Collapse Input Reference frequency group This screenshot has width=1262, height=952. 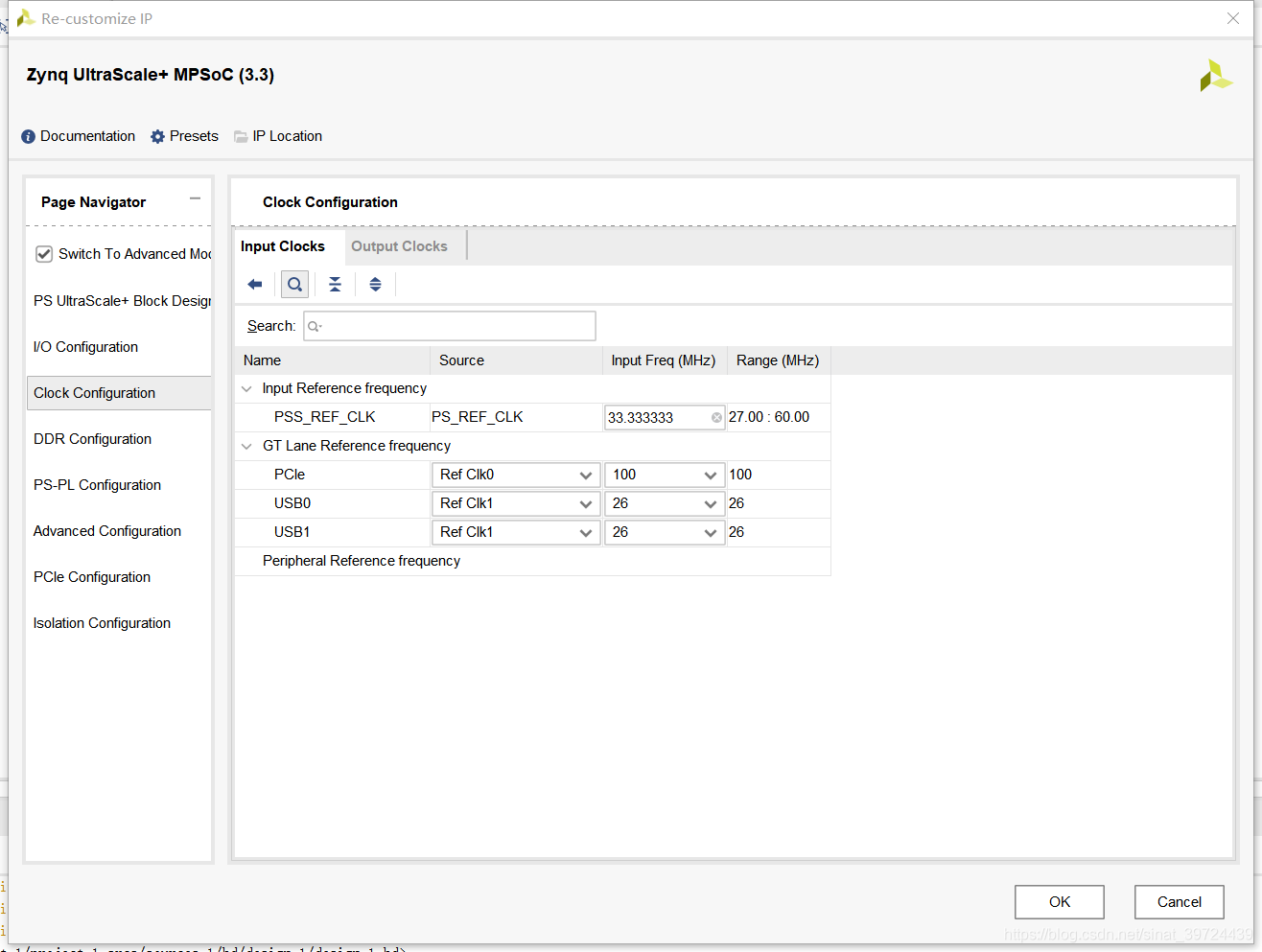(246, 388)
